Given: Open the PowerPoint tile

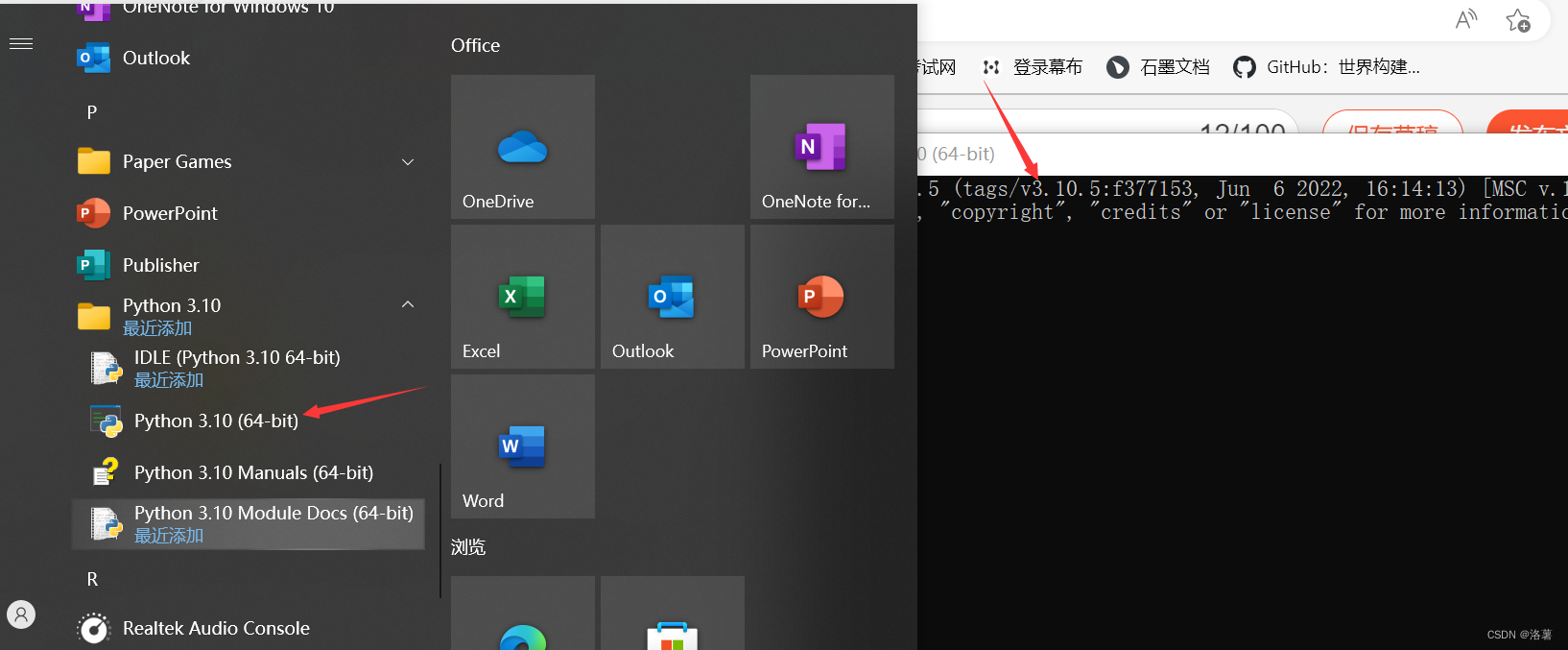Looking at the screenshot, I should 822,297.
